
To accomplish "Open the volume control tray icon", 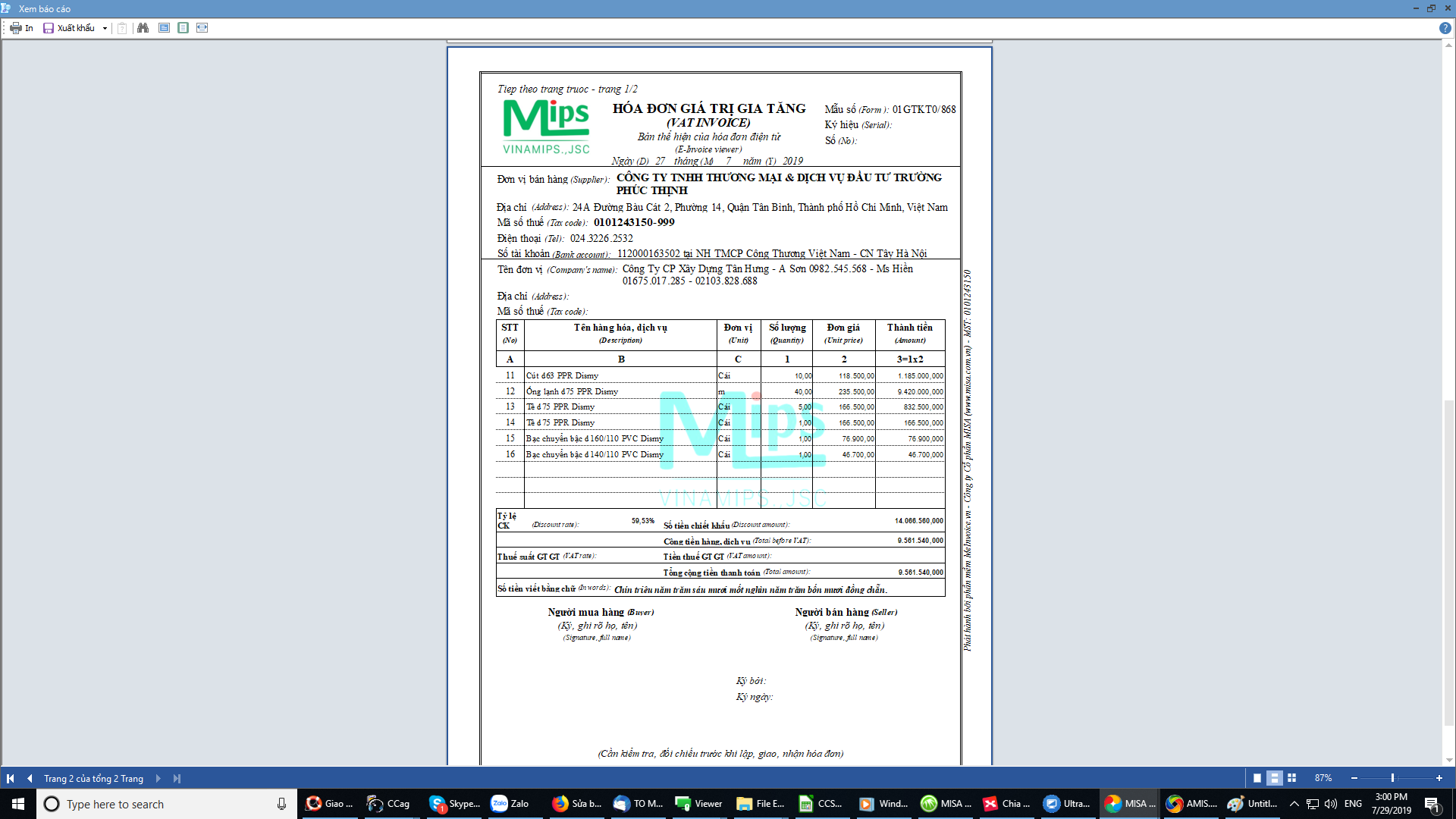I will coord(1331,804).
